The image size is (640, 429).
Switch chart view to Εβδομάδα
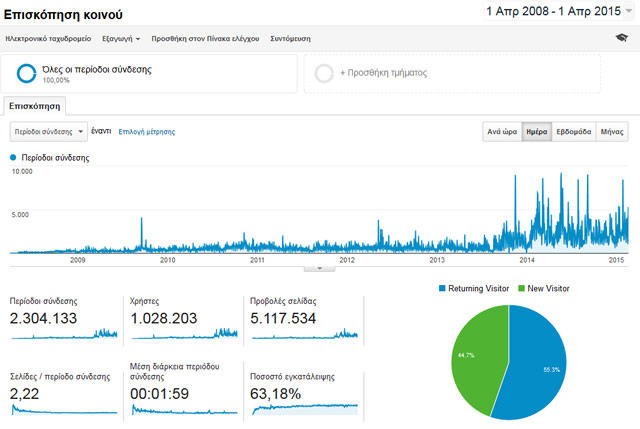coord(574,131)
